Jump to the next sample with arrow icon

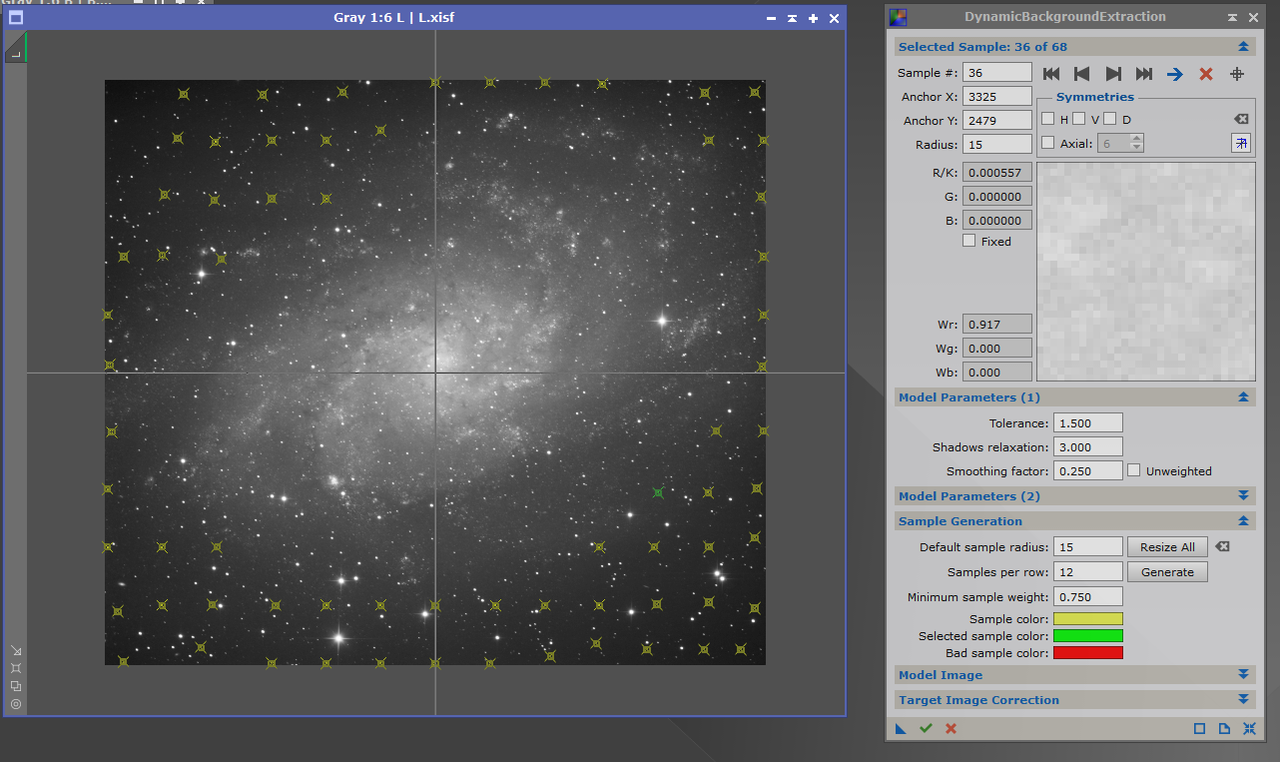pos(1113,73)
